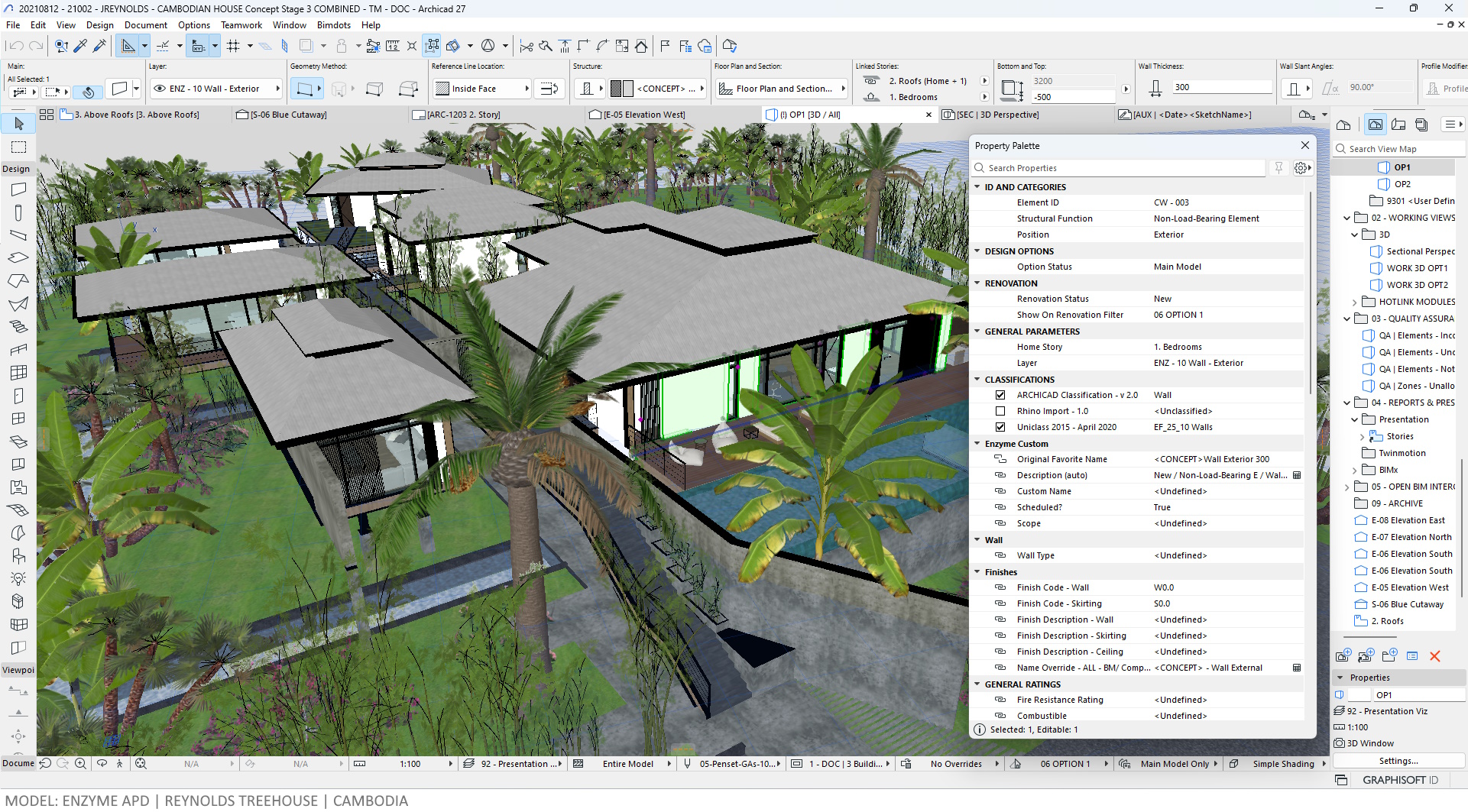The height and width of the screenshot is (812, 1468).
Task: Activate the Wall tool in Design toolbox
Action: point(19,189)
